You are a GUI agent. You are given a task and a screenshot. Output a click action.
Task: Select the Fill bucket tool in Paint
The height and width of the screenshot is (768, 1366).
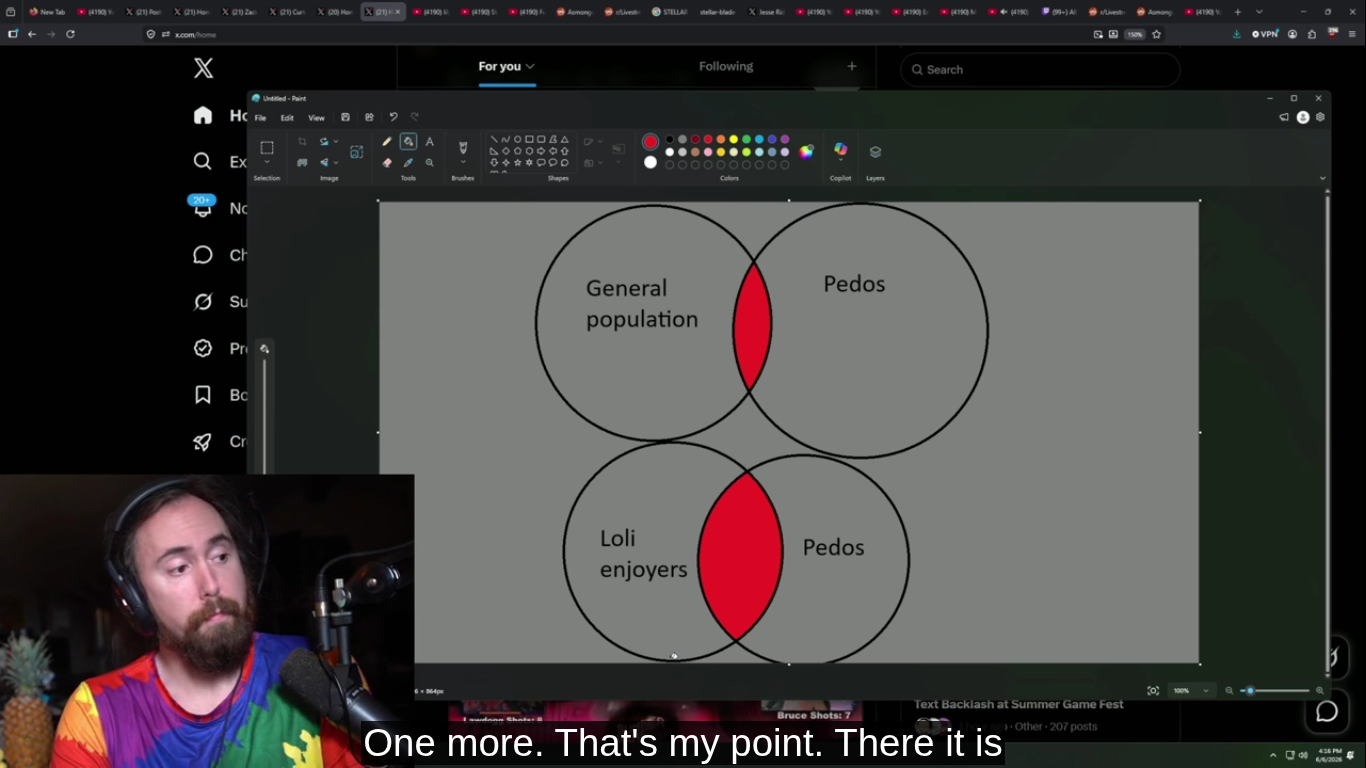[408, 142]
